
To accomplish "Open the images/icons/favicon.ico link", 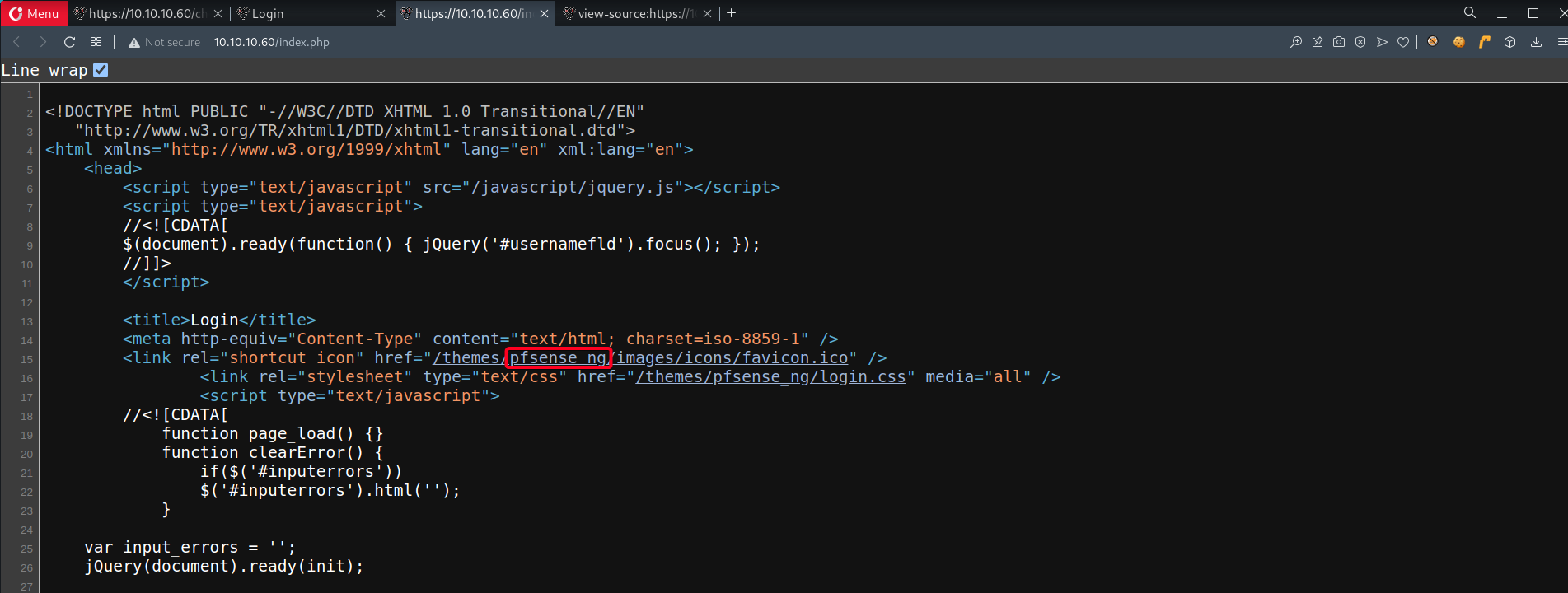I will click(733, 358).
